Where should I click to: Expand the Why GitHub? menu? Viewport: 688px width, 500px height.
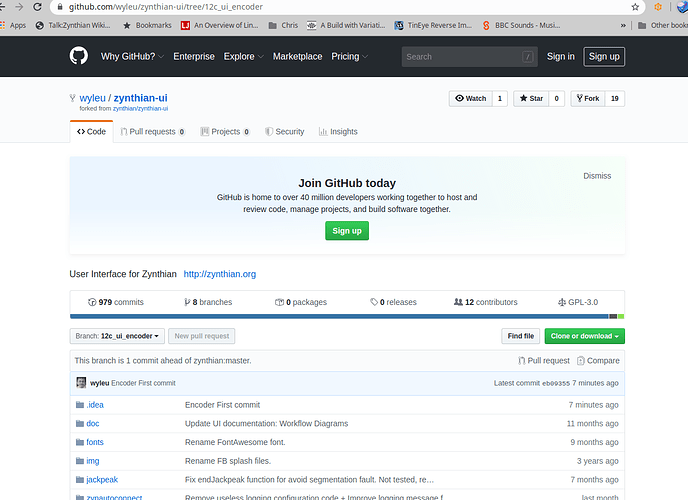(x=132, y=57)
